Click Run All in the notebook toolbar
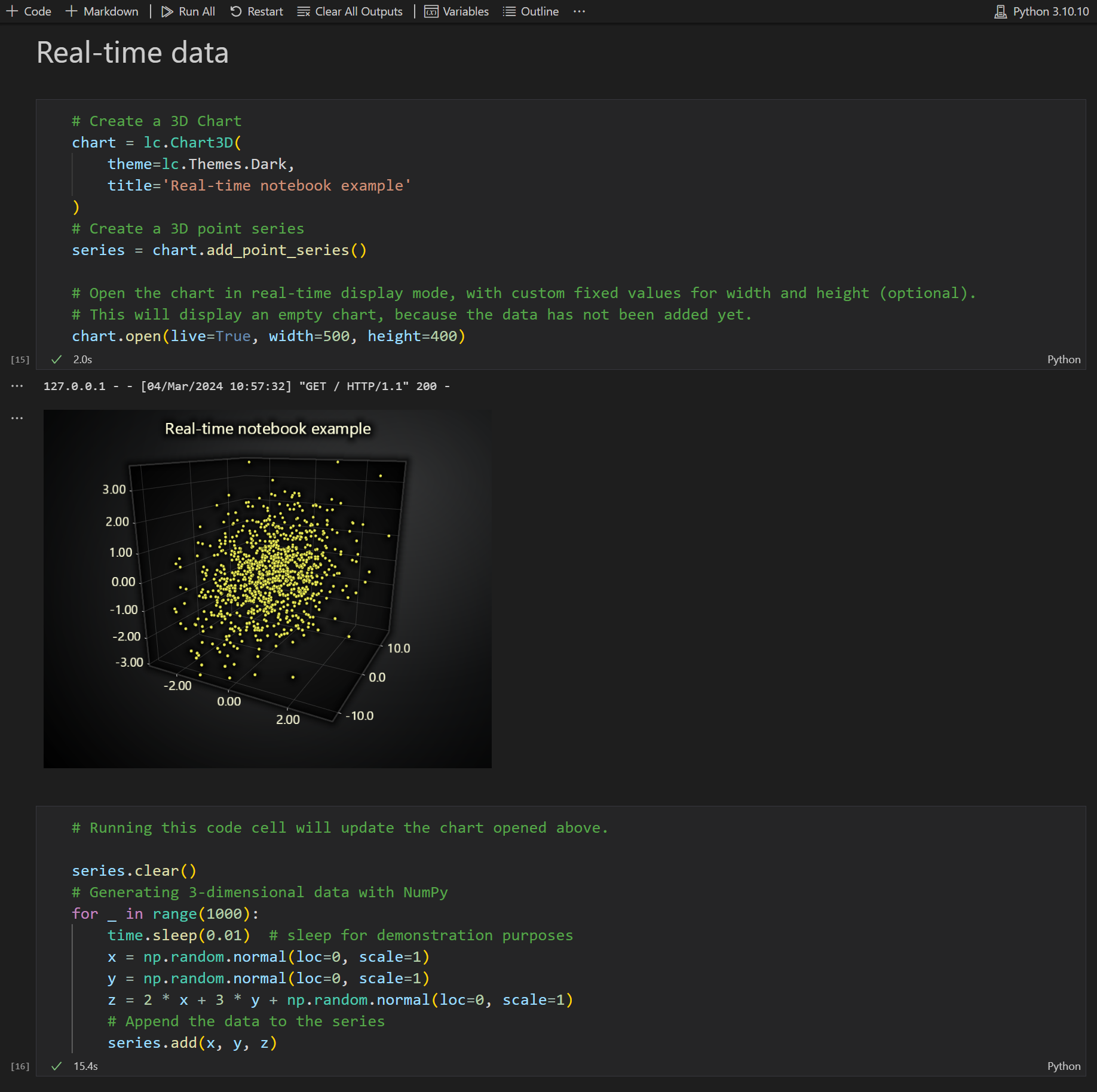1097x1092 pixels. coord(188,11)
